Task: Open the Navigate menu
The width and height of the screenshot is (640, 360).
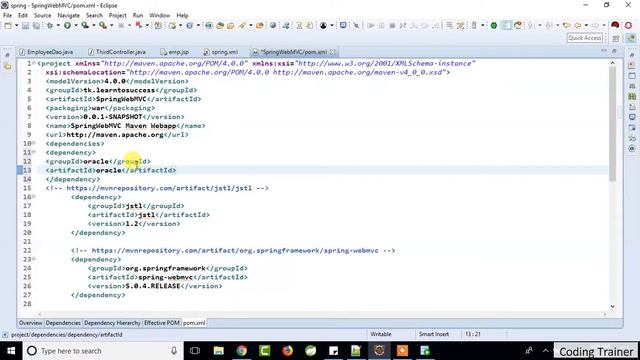Action: coord(69,15)
